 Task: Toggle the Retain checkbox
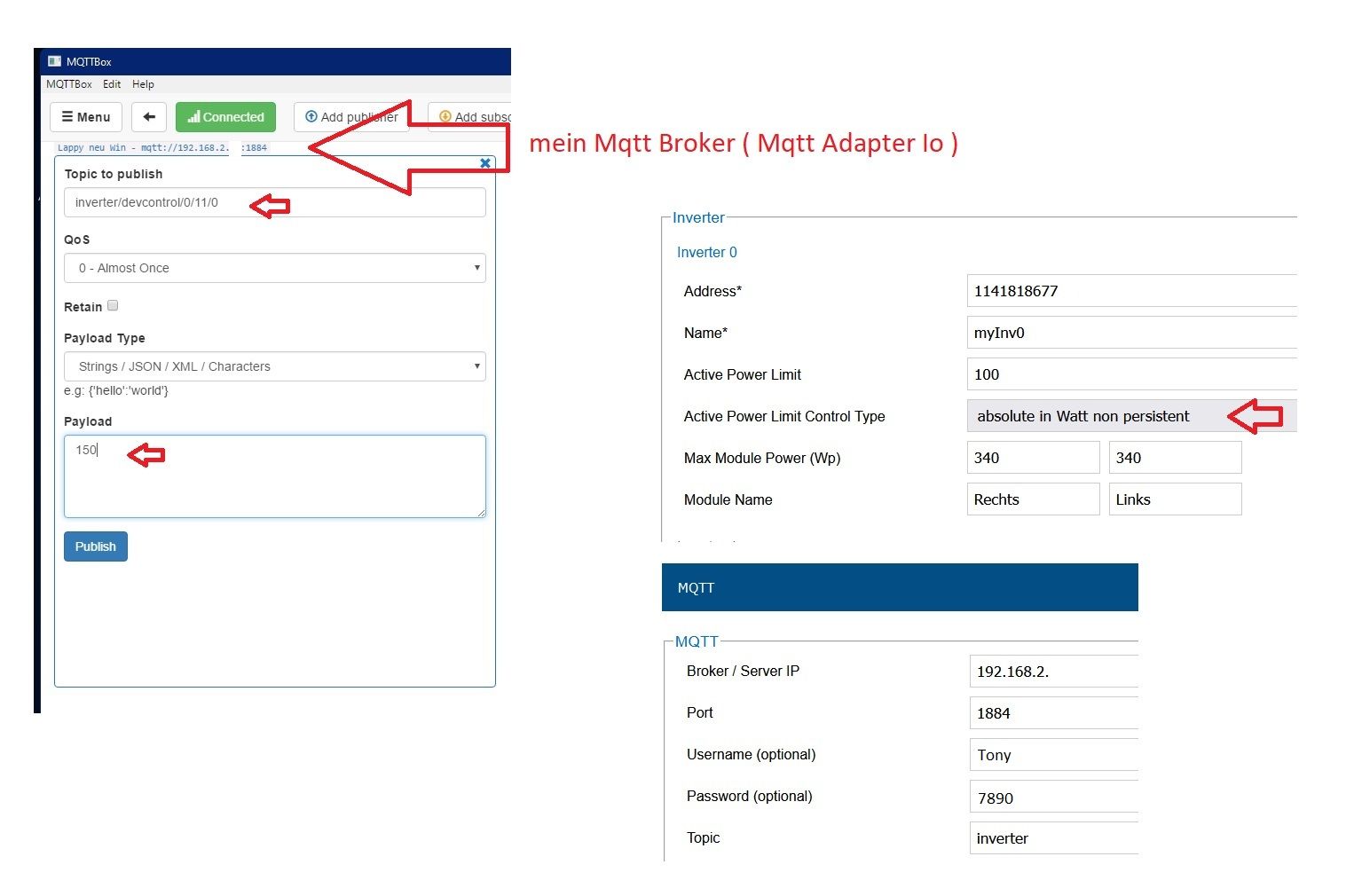[x=113, y=305]
